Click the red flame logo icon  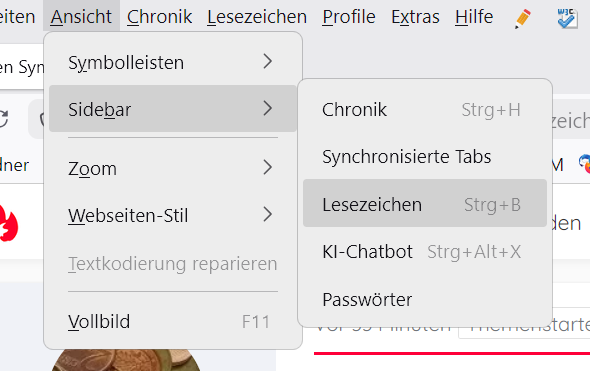(x=8, y=223)
